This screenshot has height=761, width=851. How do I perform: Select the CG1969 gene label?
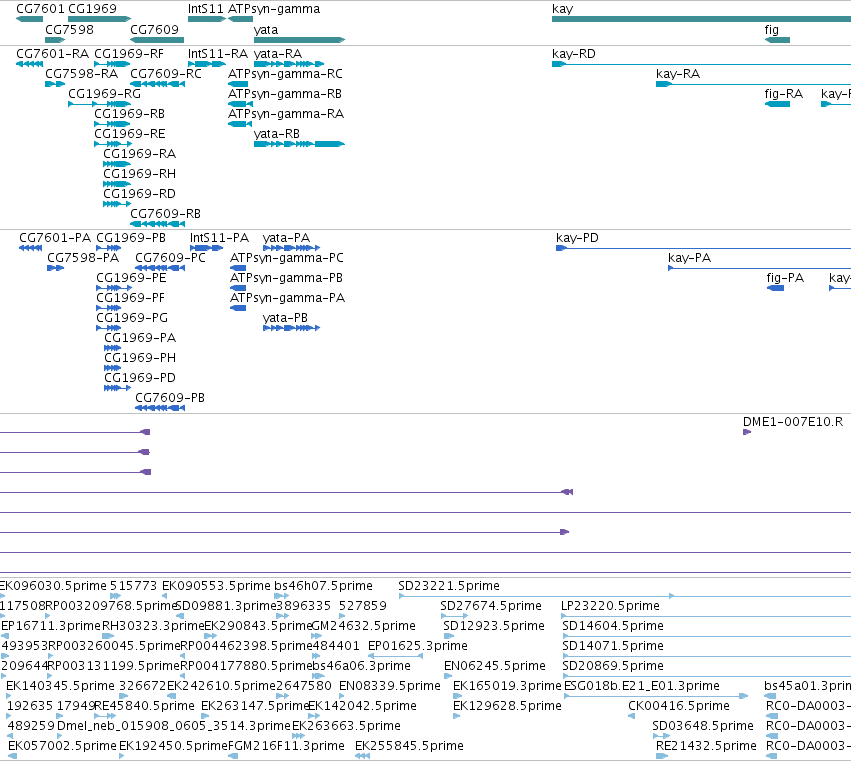click(x=92, y=9)
